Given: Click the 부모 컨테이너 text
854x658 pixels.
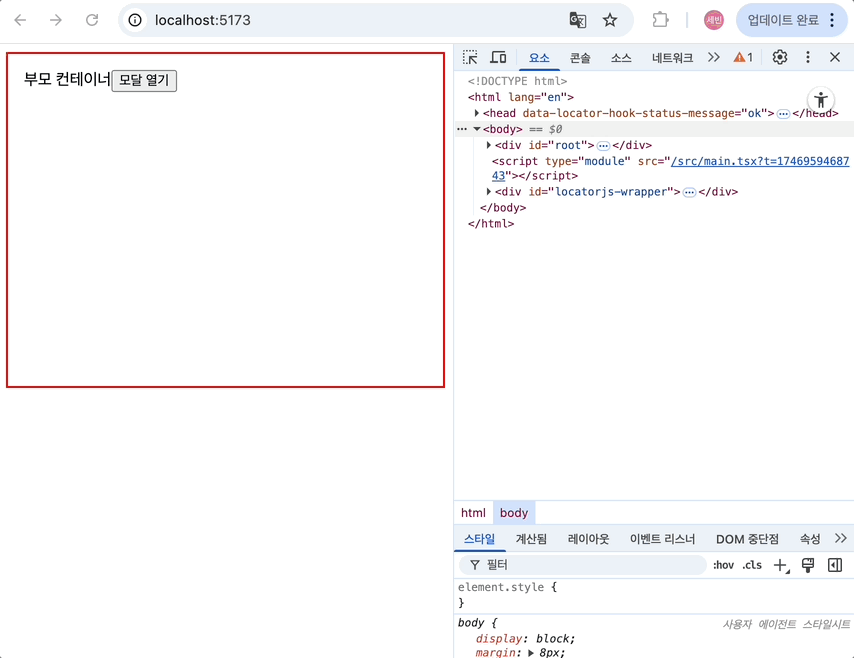Looking at the screenshot, I should pyautogui.click(x=67, y=80).
